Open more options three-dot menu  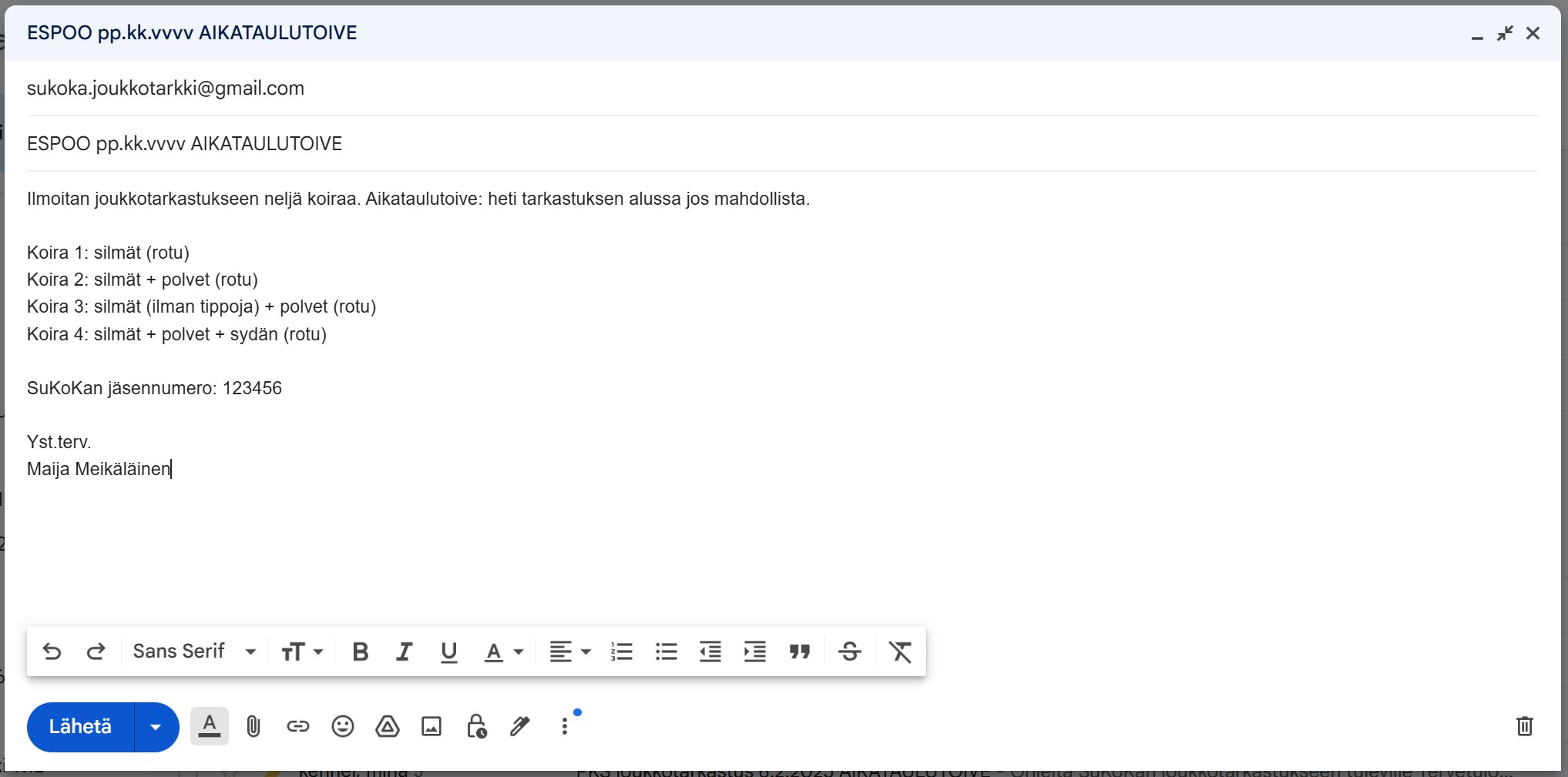pos(565,726)
